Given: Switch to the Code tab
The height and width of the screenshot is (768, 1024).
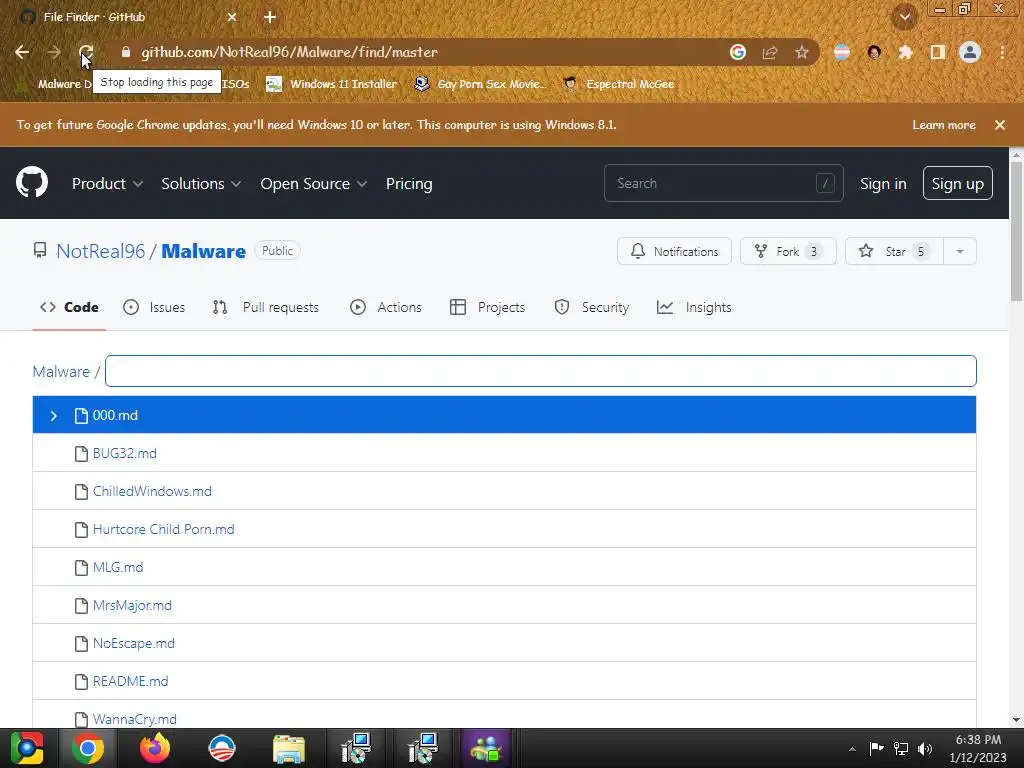Looking at the screenshot, I should click(x=69, y=308).
